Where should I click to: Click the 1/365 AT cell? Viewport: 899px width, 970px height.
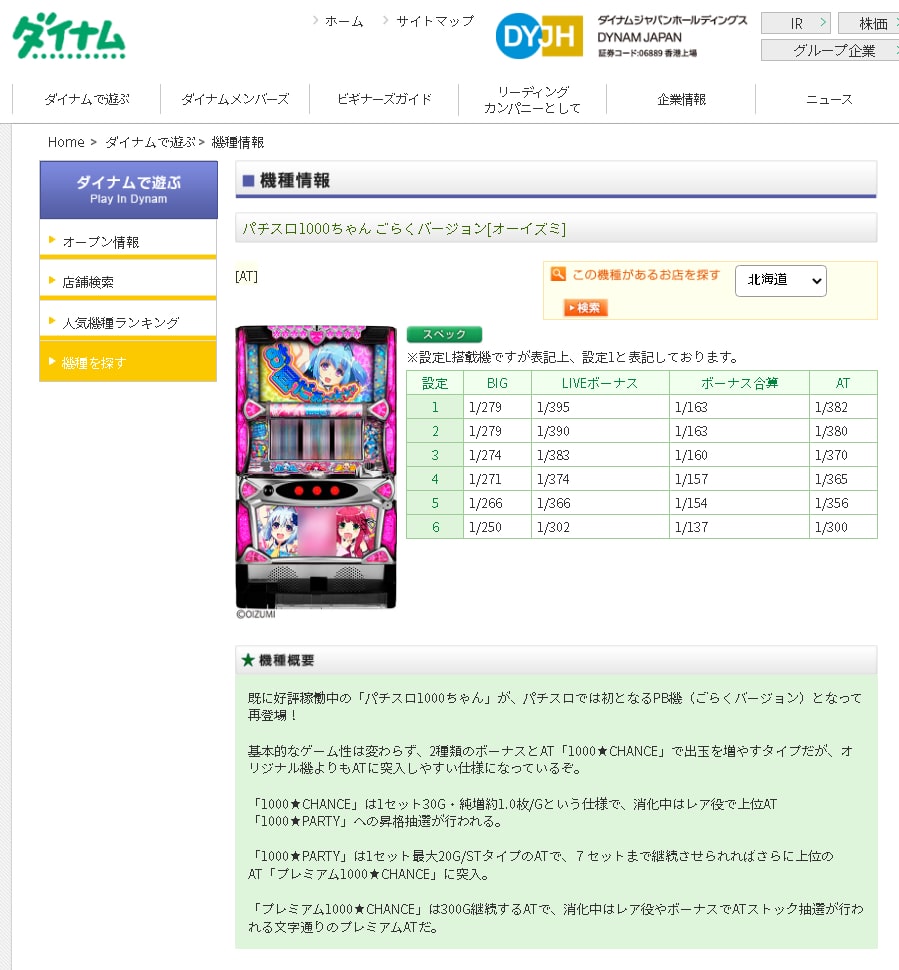coord(843,479)
